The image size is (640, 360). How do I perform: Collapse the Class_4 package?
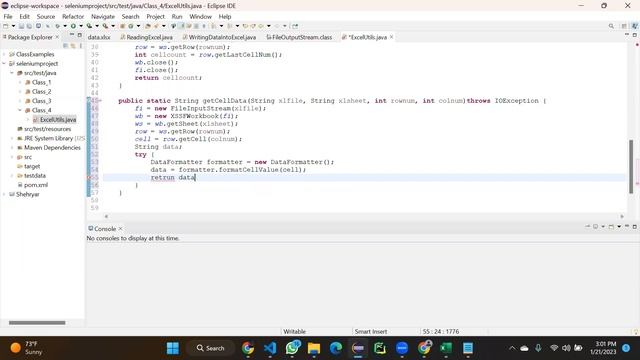point(20,110)
